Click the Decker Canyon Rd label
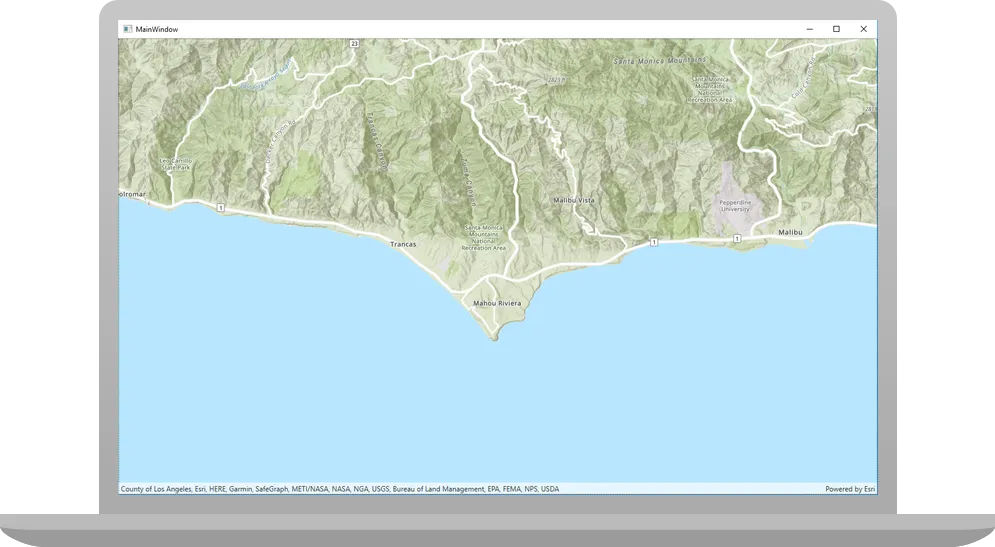995x547 pixels. pos(280,142)
